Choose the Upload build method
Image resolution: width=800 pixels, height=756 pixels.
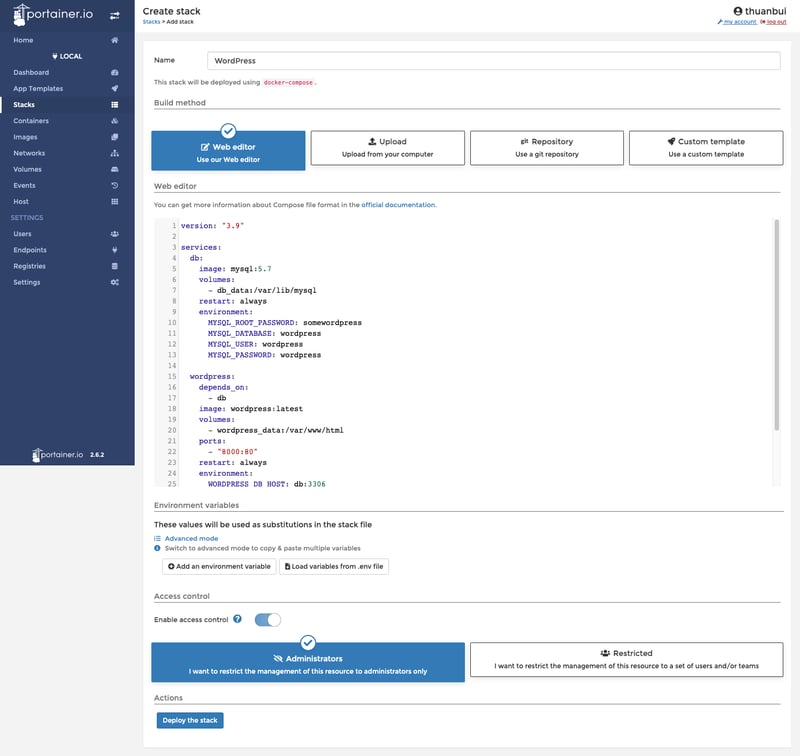coord(387,147)
